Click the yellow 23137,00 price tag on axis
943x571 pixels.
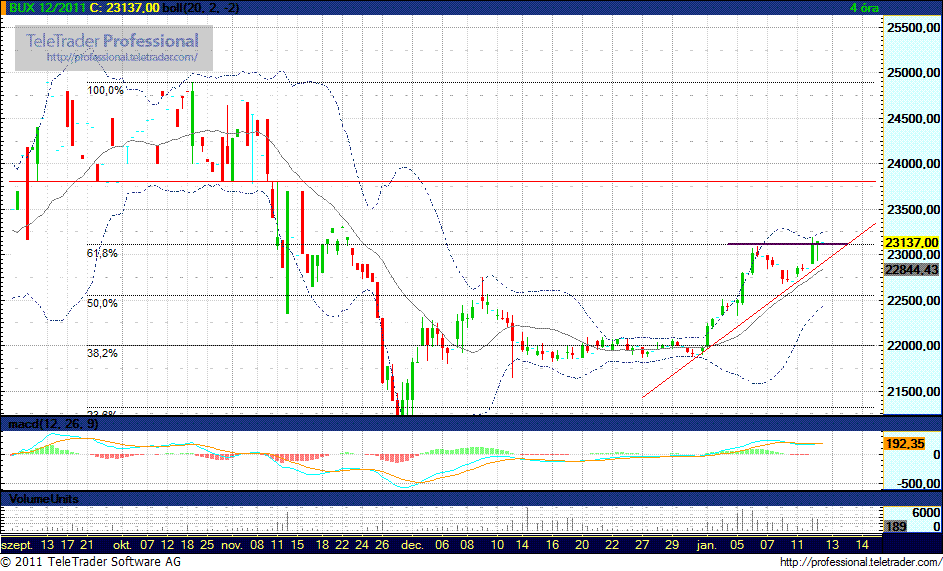[911, 242]
